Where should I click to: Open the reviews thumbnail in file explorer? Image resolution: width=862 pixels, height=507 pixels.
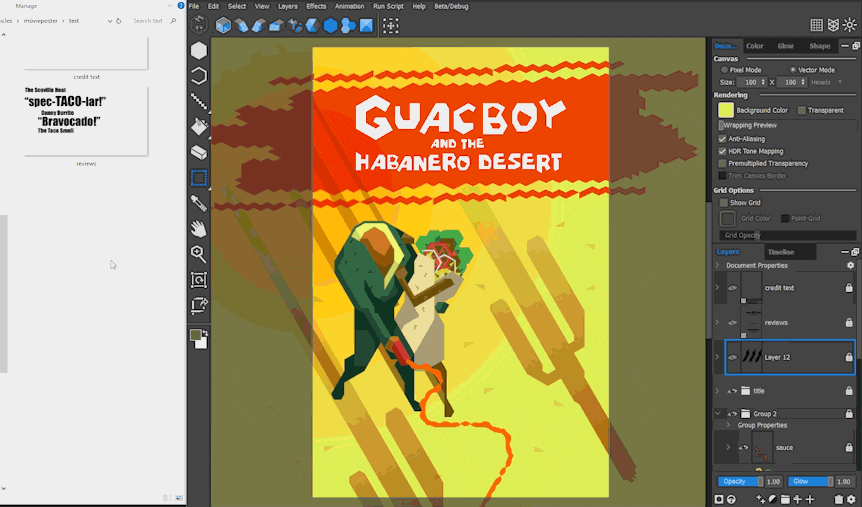click(87, 121)
